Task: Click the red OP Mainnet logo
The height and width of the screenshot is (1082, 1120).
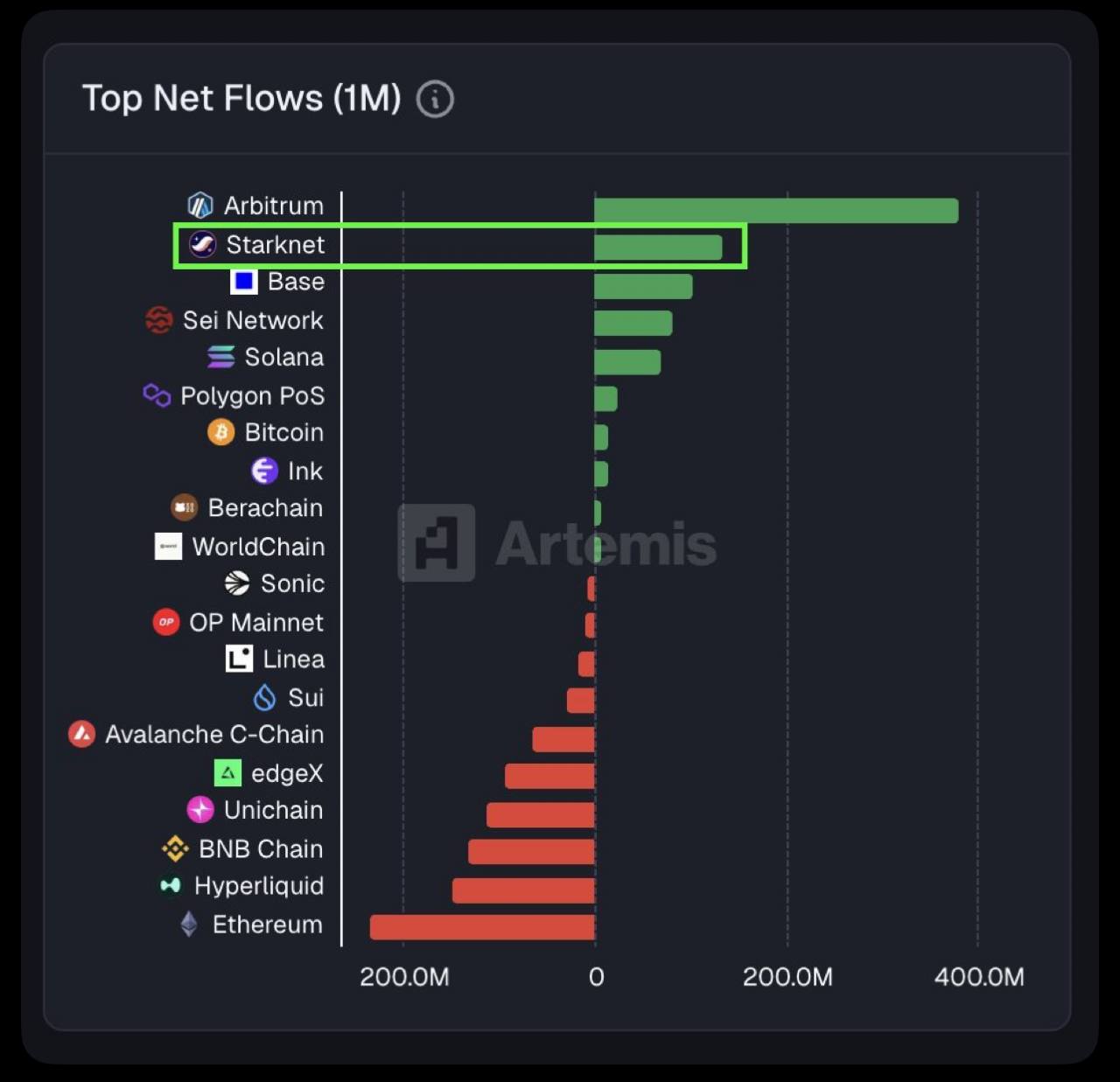Action: [166, 622]
